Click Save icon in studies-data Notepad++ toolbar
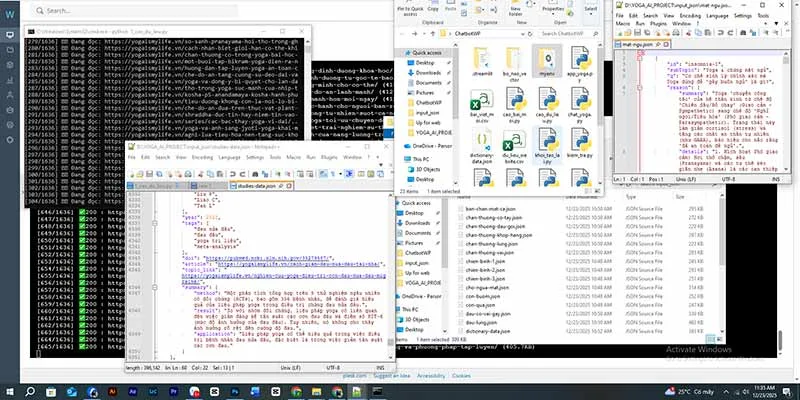Image resolution: width=800 pixels, height=400 pixels. pos(149,174)
